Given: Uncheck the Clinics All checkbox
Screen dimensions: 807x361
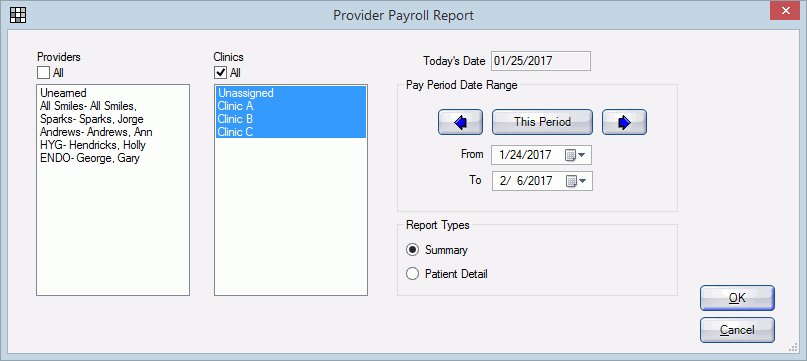Looking at the screenshot, I should coord(221,73).
